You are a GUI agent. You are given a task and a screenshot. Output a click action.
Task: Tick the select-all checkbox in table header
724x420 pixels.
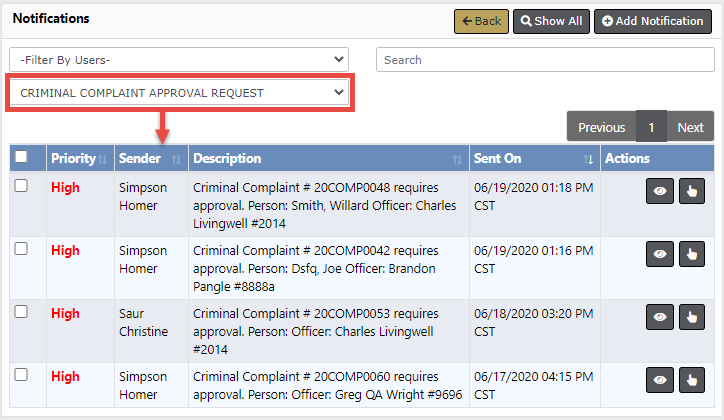(22, 157)
